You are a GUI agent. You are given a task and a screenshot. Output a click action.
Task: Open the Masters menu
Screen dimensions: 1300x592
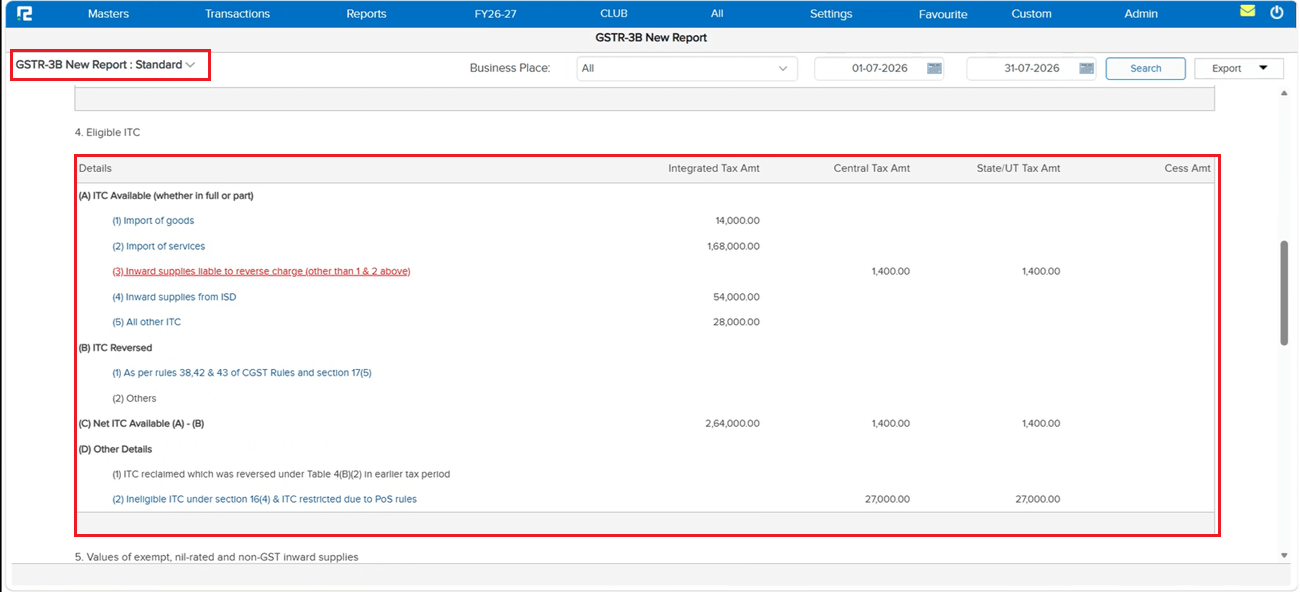[x=108, y=14]
